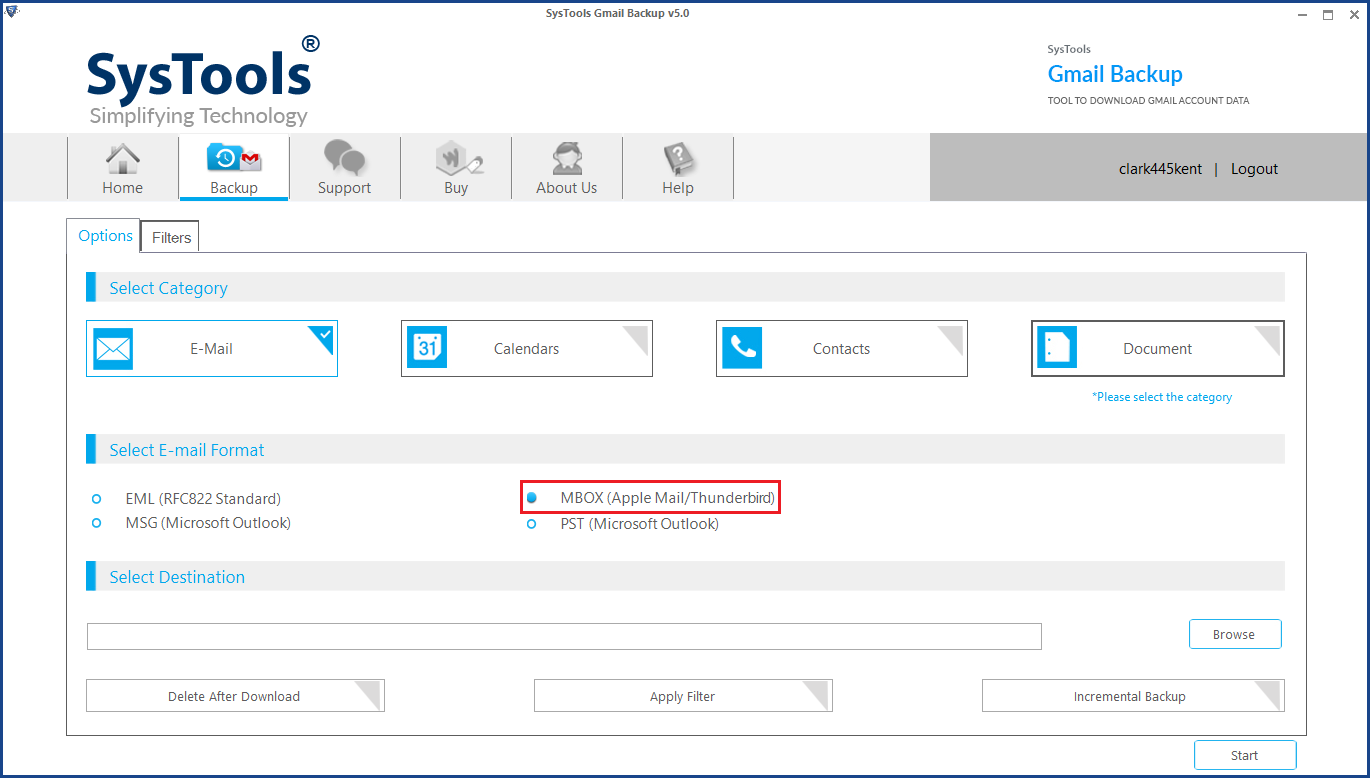
Task: Select MBOX (Apple Mail/Thunderbird) radio
Action: coord(532,497)
